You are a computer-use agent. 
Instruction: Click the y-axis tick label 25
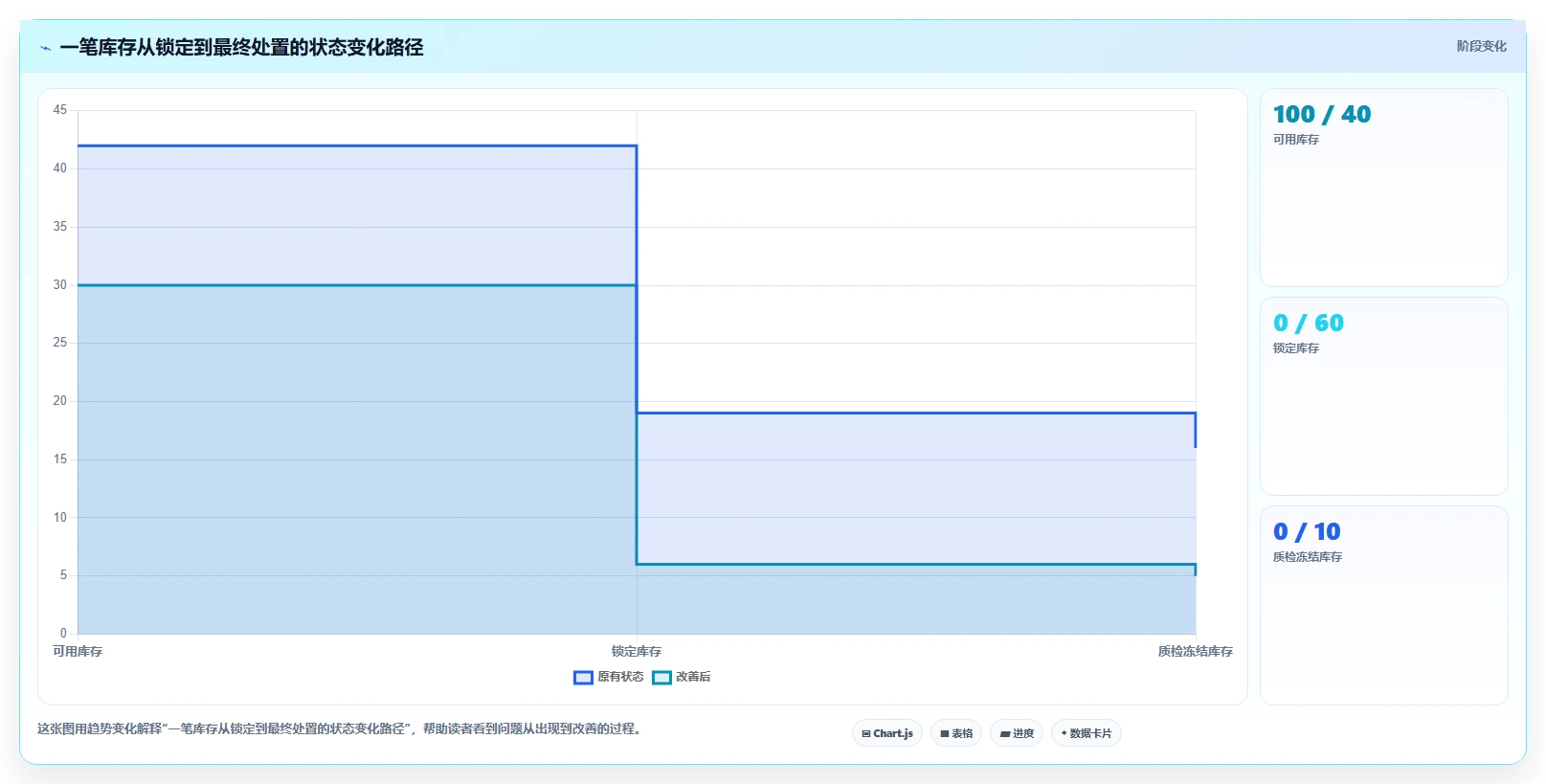(60, 343)
